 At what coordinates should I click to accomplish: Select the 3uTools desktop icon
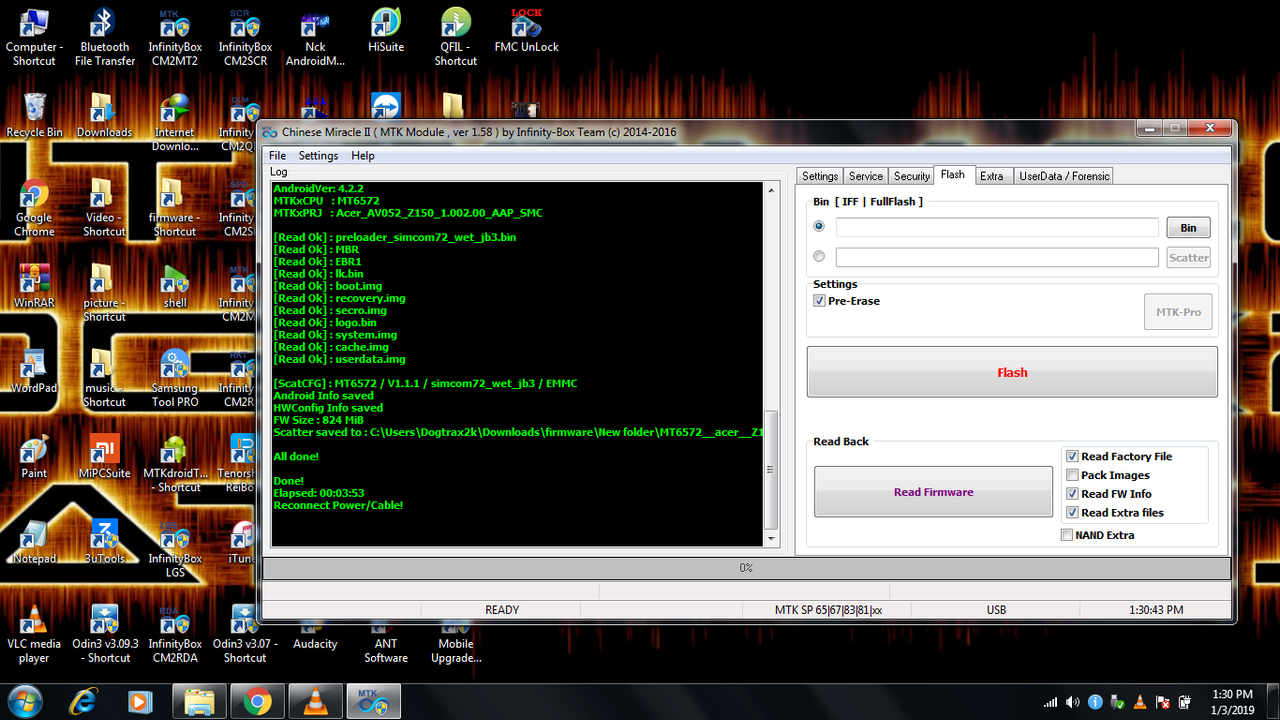(104, 542)
